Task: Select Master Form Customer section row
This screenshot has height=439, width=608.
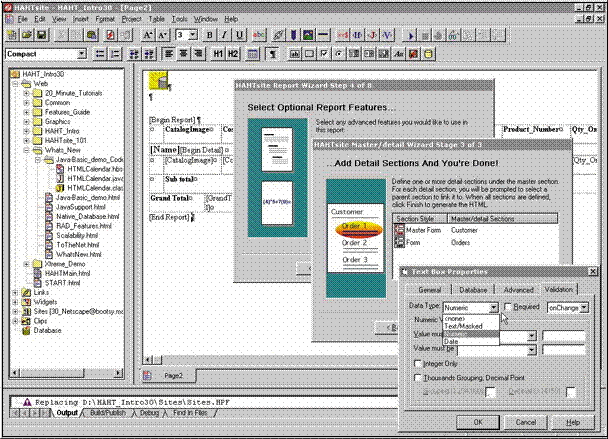Action: (476, 230)
